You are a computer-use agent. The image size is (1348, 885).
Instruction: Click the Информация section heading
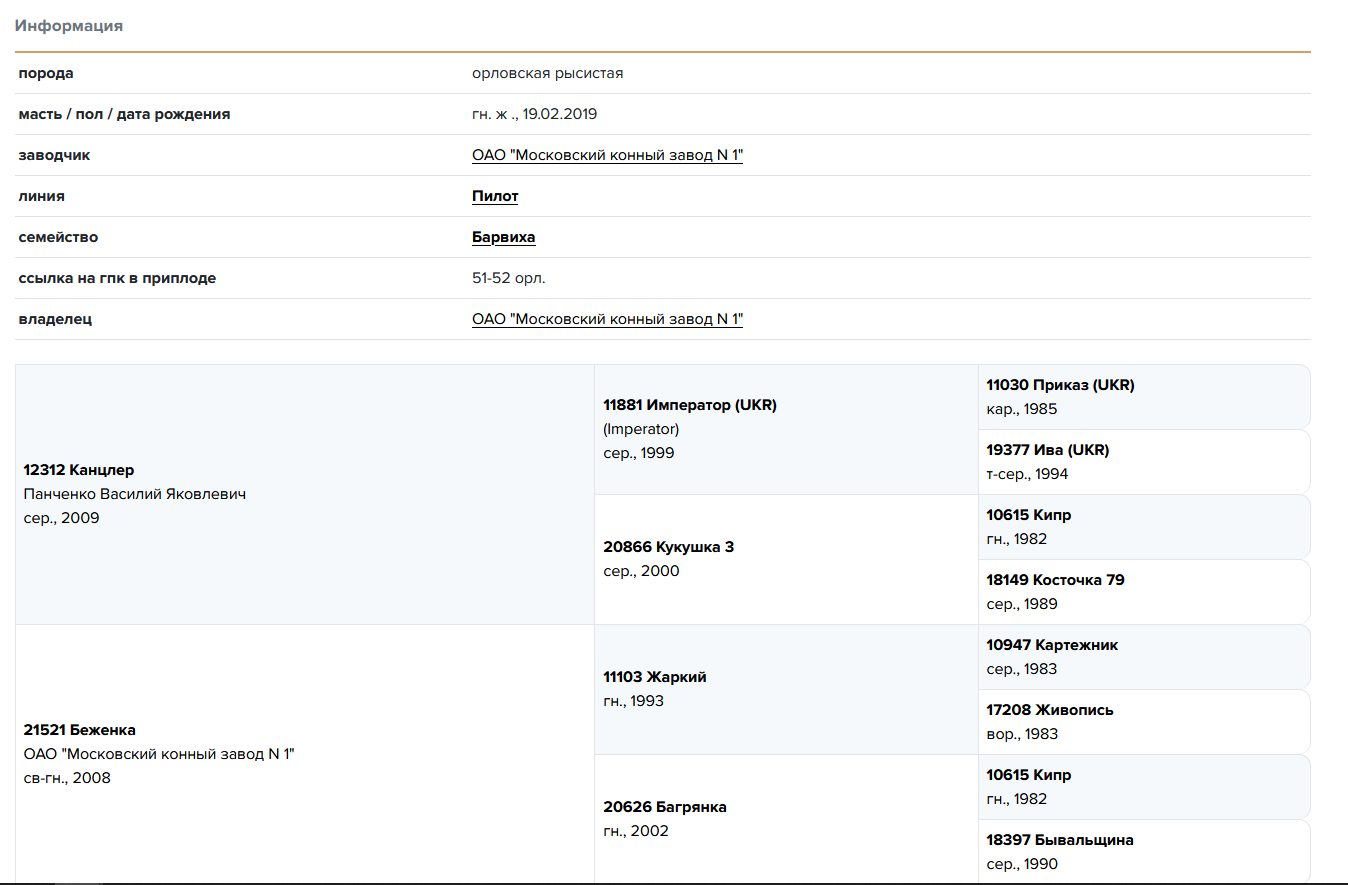(69, 26)
